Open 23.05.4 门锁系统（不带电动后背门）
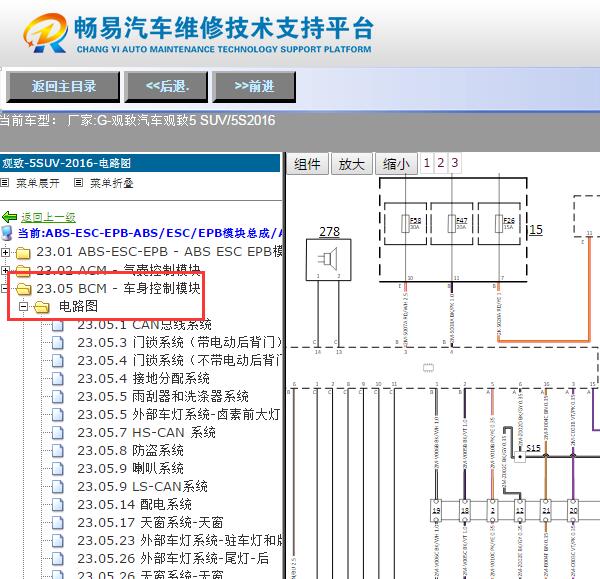This screenshot has width=600, height=579. (x=179, y=360)
